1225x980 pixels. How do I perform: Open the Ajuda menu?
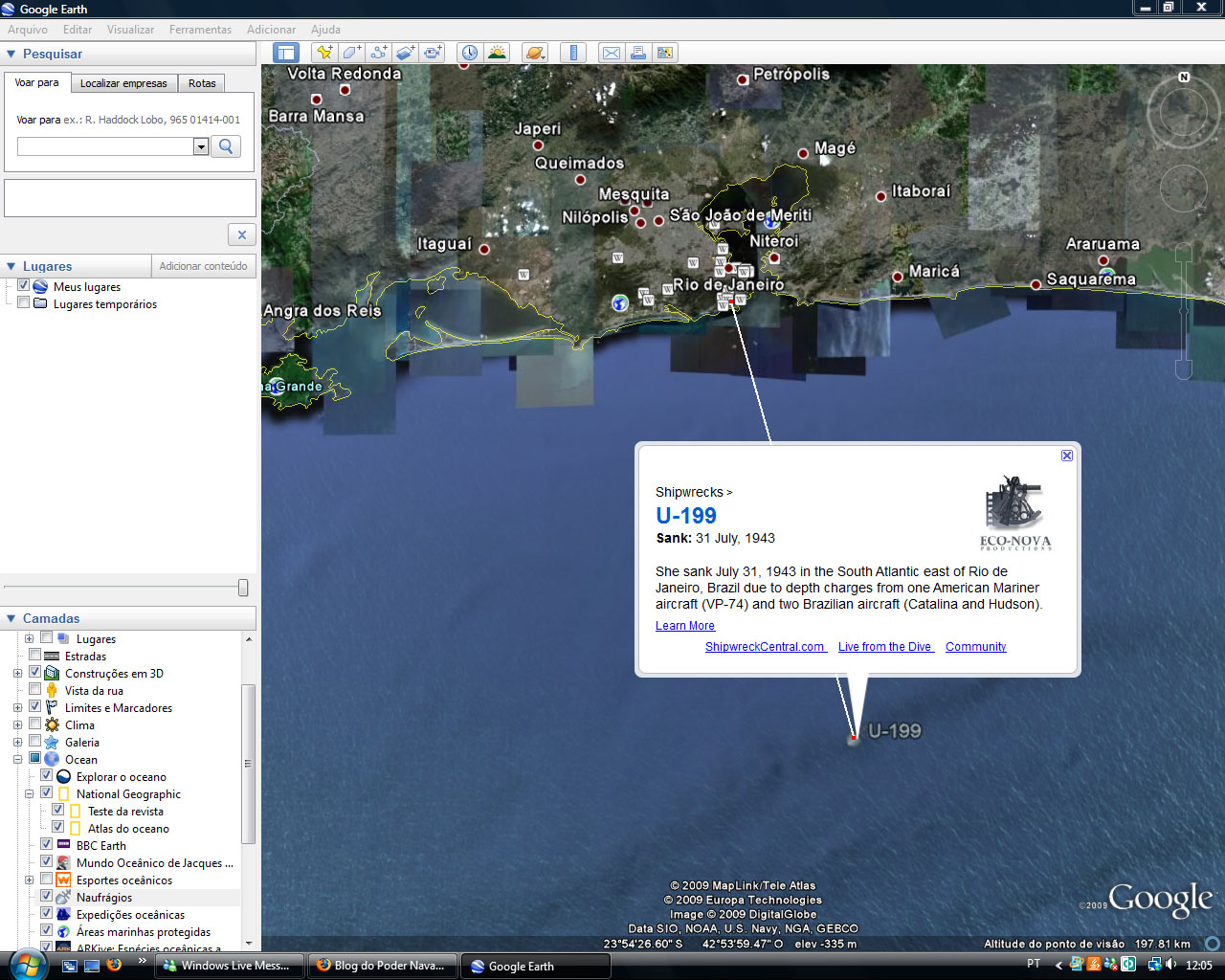point(325,30)
